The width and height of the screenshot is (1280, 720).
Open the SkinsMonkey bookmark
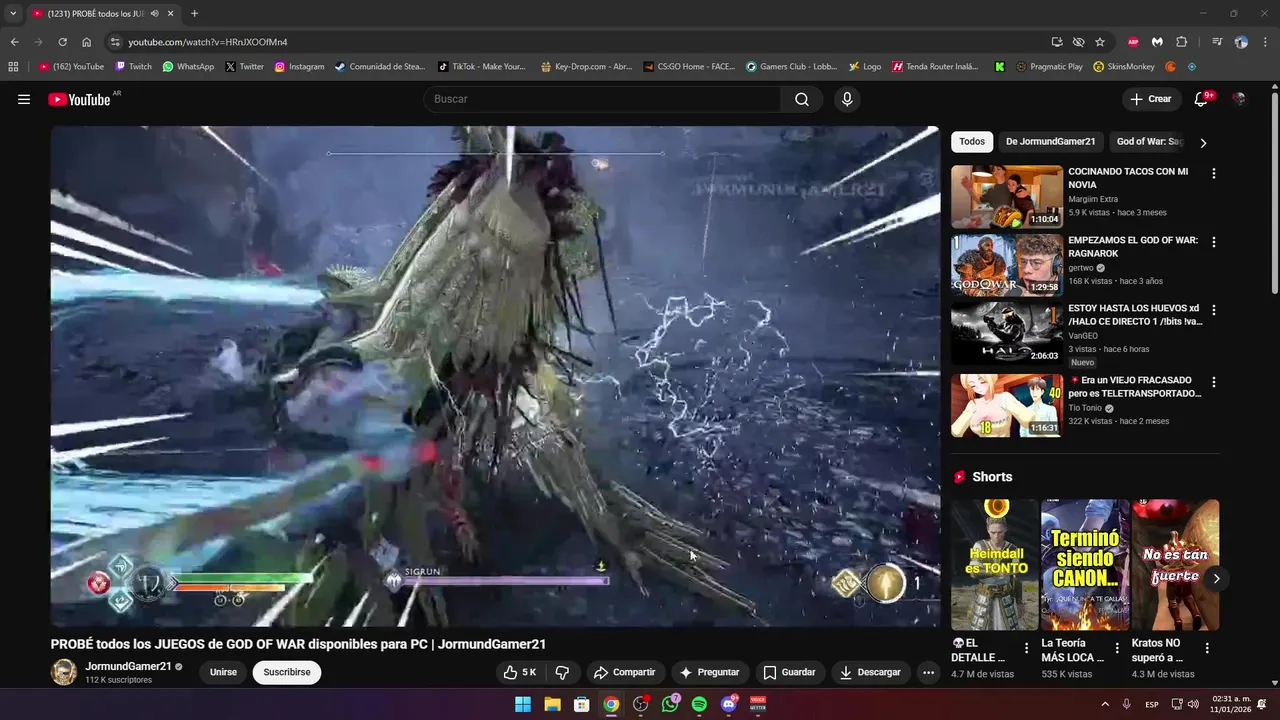click(1124, 67)
